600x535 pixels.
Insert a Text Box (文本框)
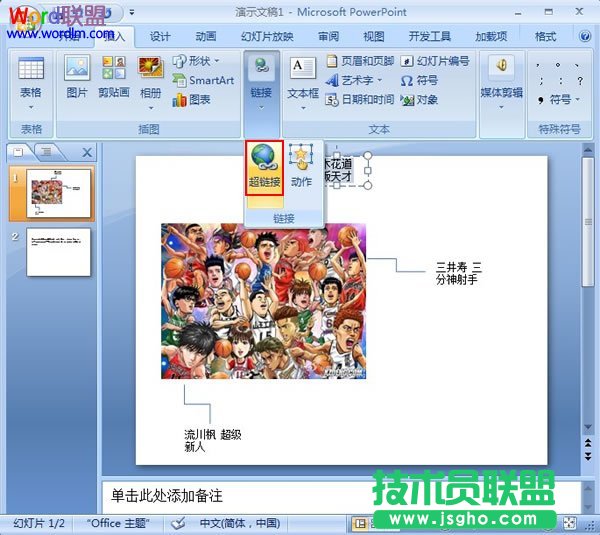[x=303, y=77]
